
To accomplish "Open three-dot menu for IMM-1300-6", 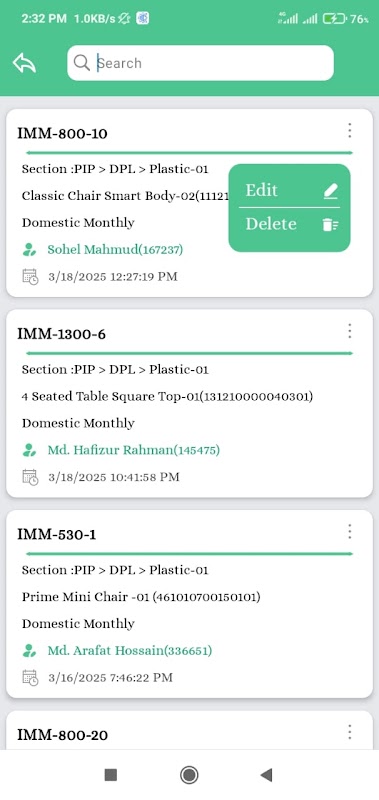I will (x=349, y=331).
